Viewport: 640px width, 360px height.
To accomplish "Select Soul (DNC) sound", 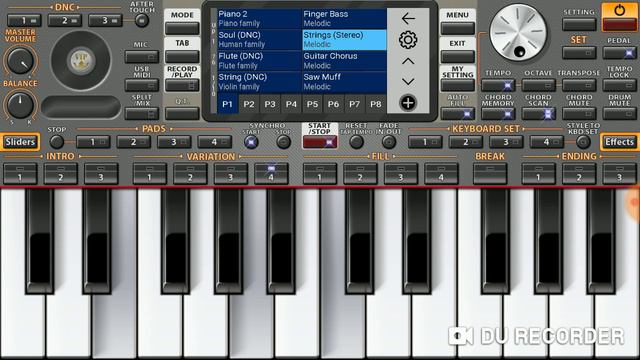I will point(259,40).
